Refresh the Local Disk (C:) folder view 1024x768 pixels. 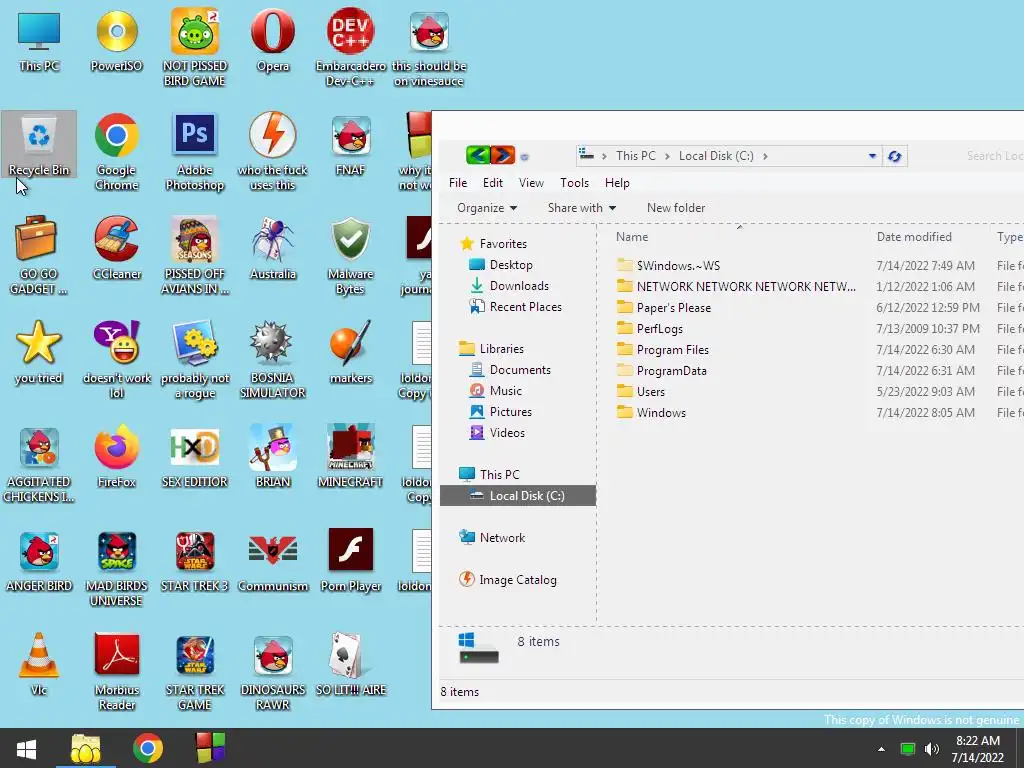point(895,156)
